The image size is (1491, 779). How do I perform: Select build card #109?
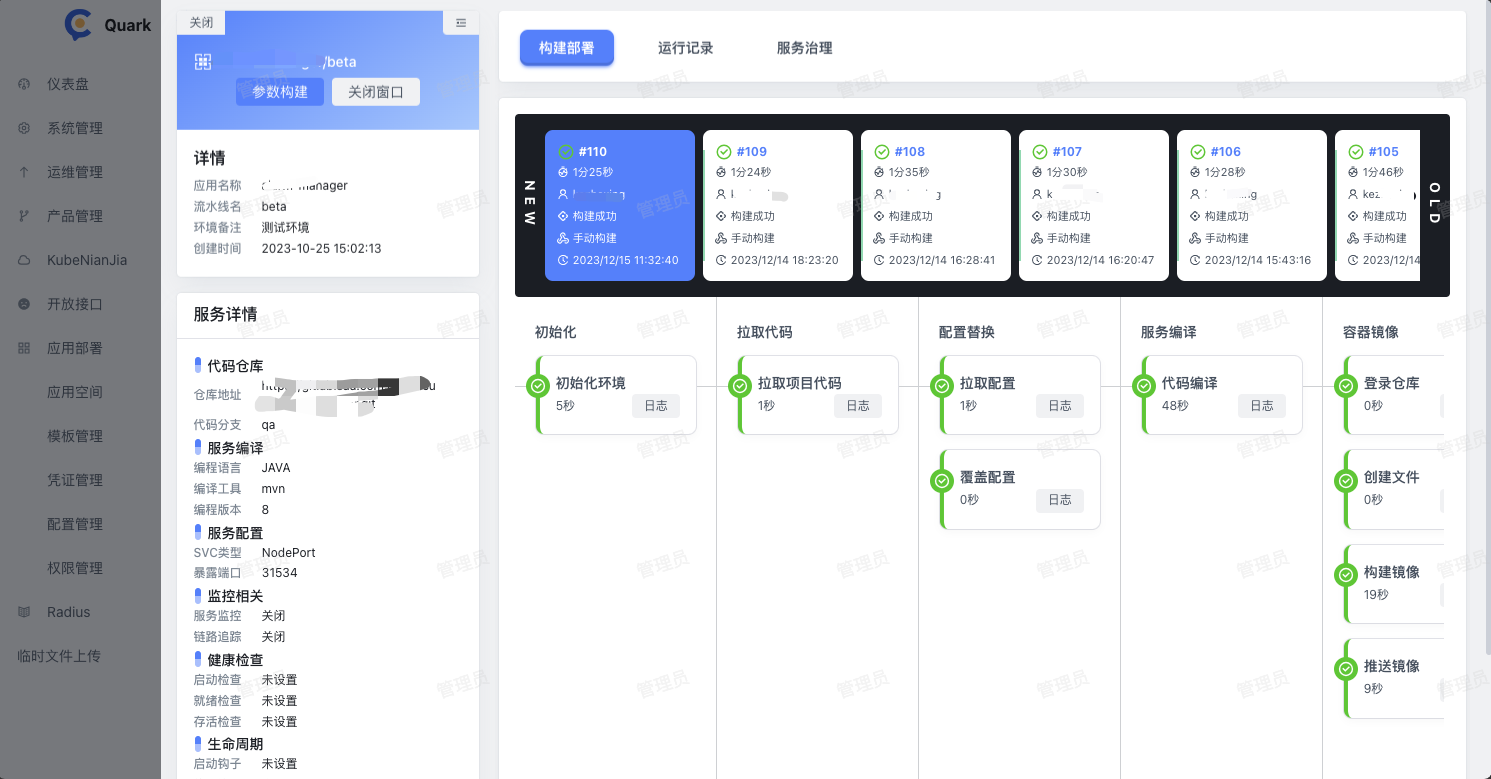click(x=778, y=205)
